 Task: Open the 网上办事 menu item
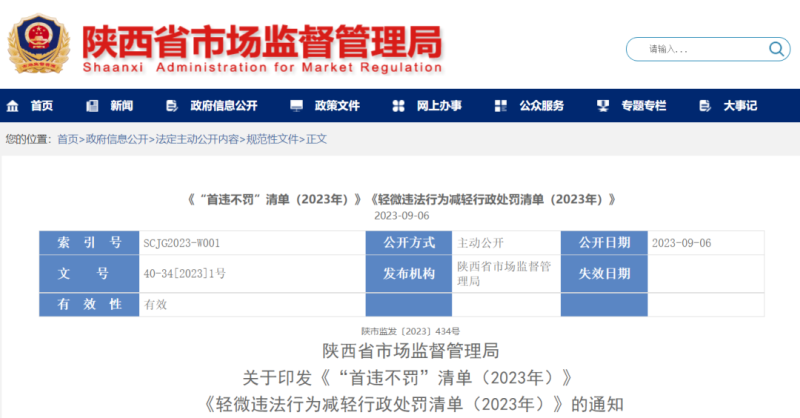pos(439,106)
